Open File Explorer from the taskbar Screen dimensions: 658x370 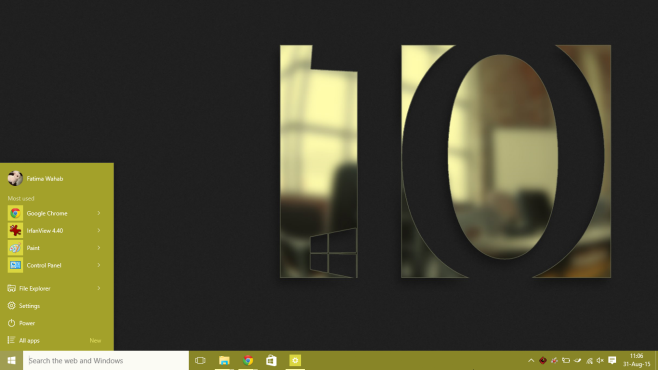coord(224,360)
